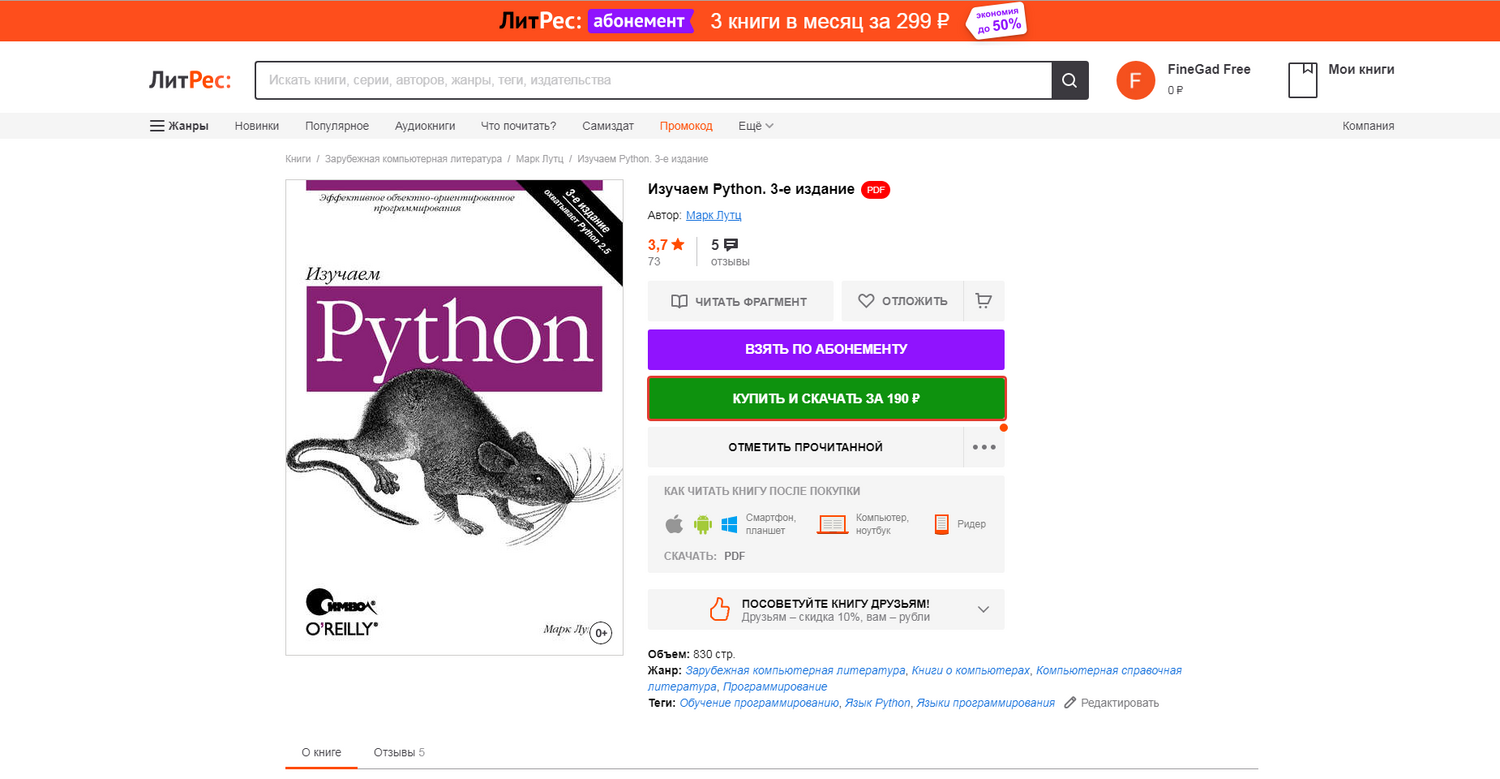Image resolution: width=1500 pixels, height=779 pixels.
Task: Expand the Посоветуйте книгу друзьям panel
Action: pyautogui.click(x=983, y=609)
